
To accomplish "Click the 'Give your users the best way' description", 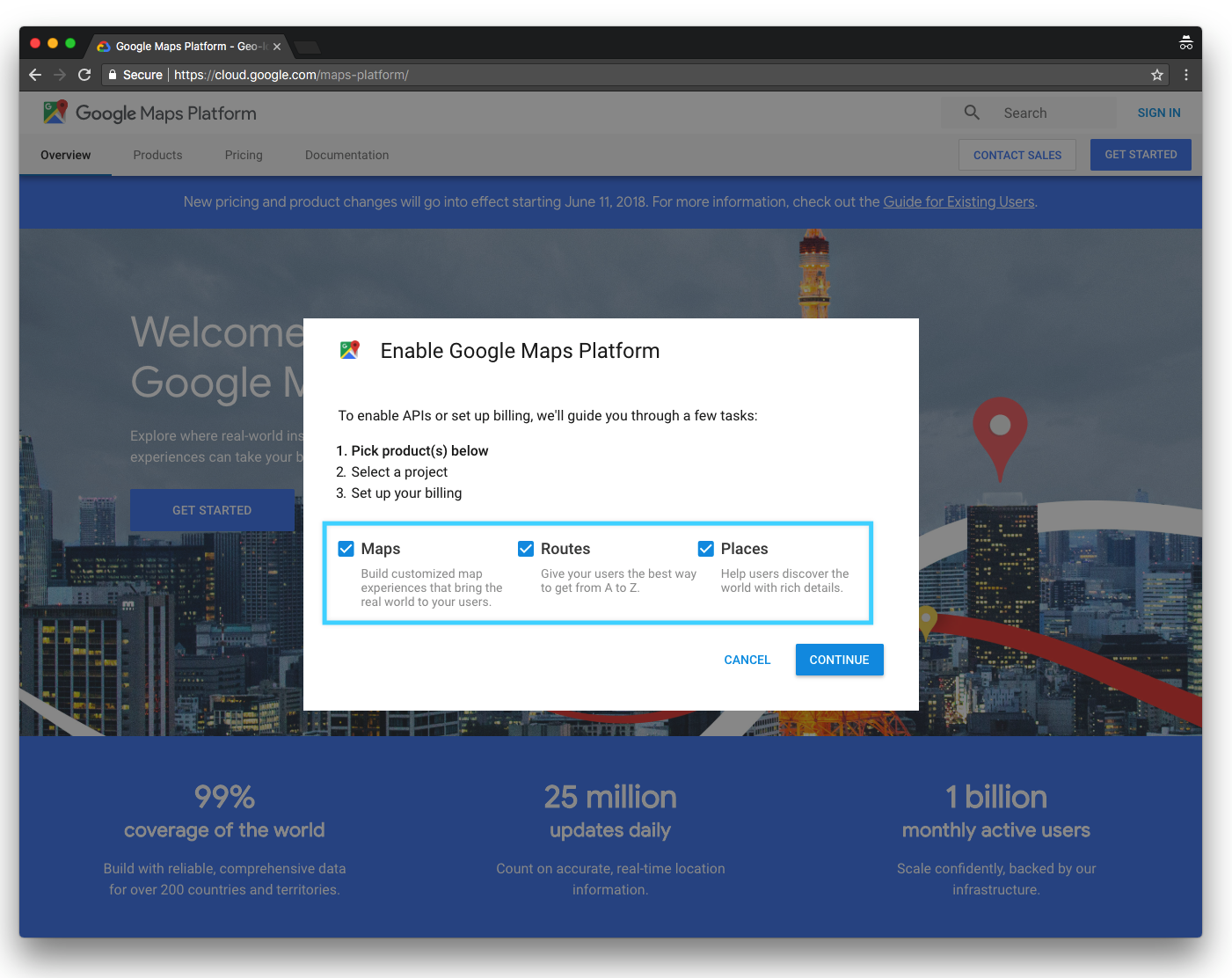I will tap(618, 580).
